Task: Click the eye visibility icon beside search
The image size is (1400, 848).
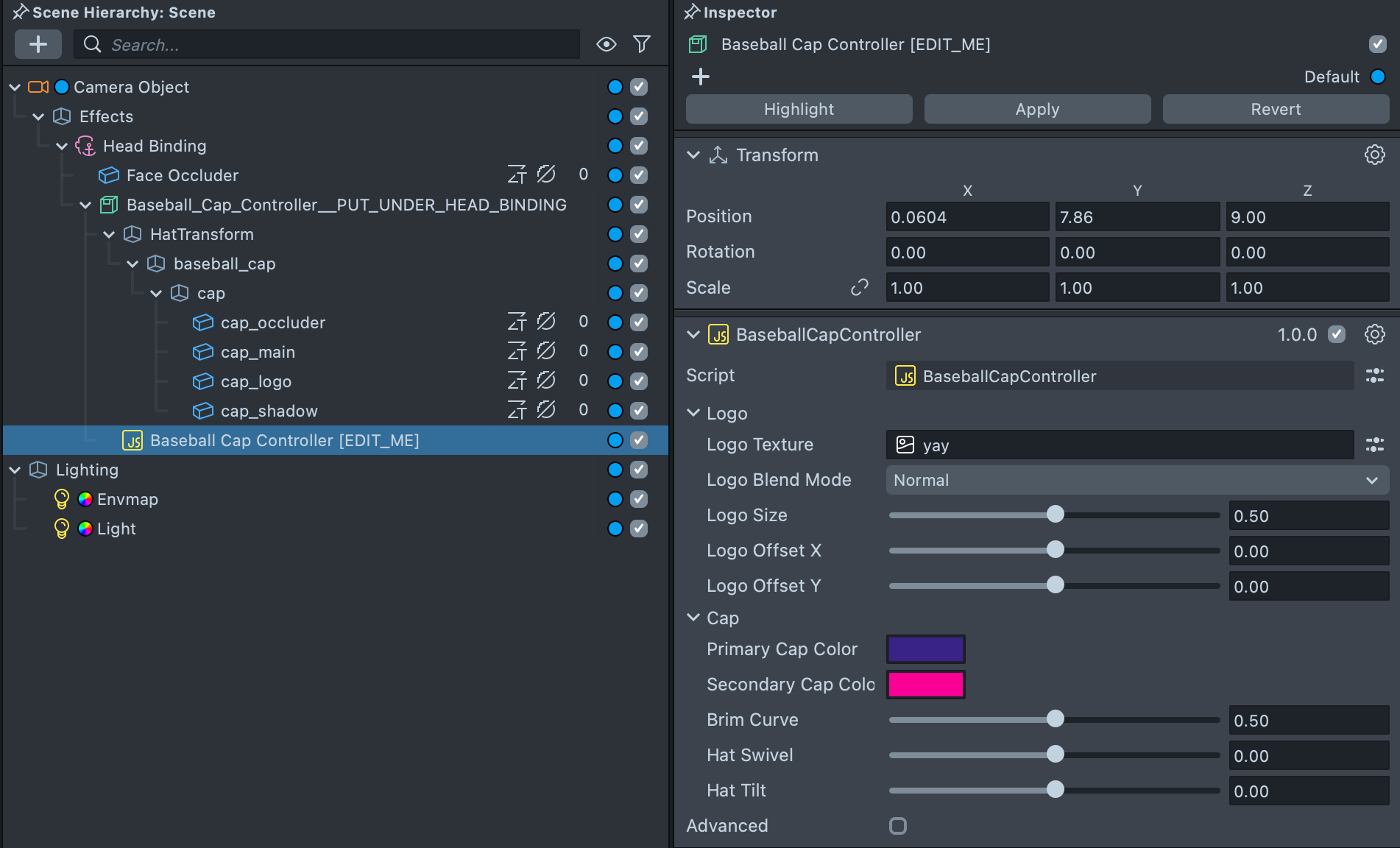Action: pyautogui.click(x=606, y=44)
